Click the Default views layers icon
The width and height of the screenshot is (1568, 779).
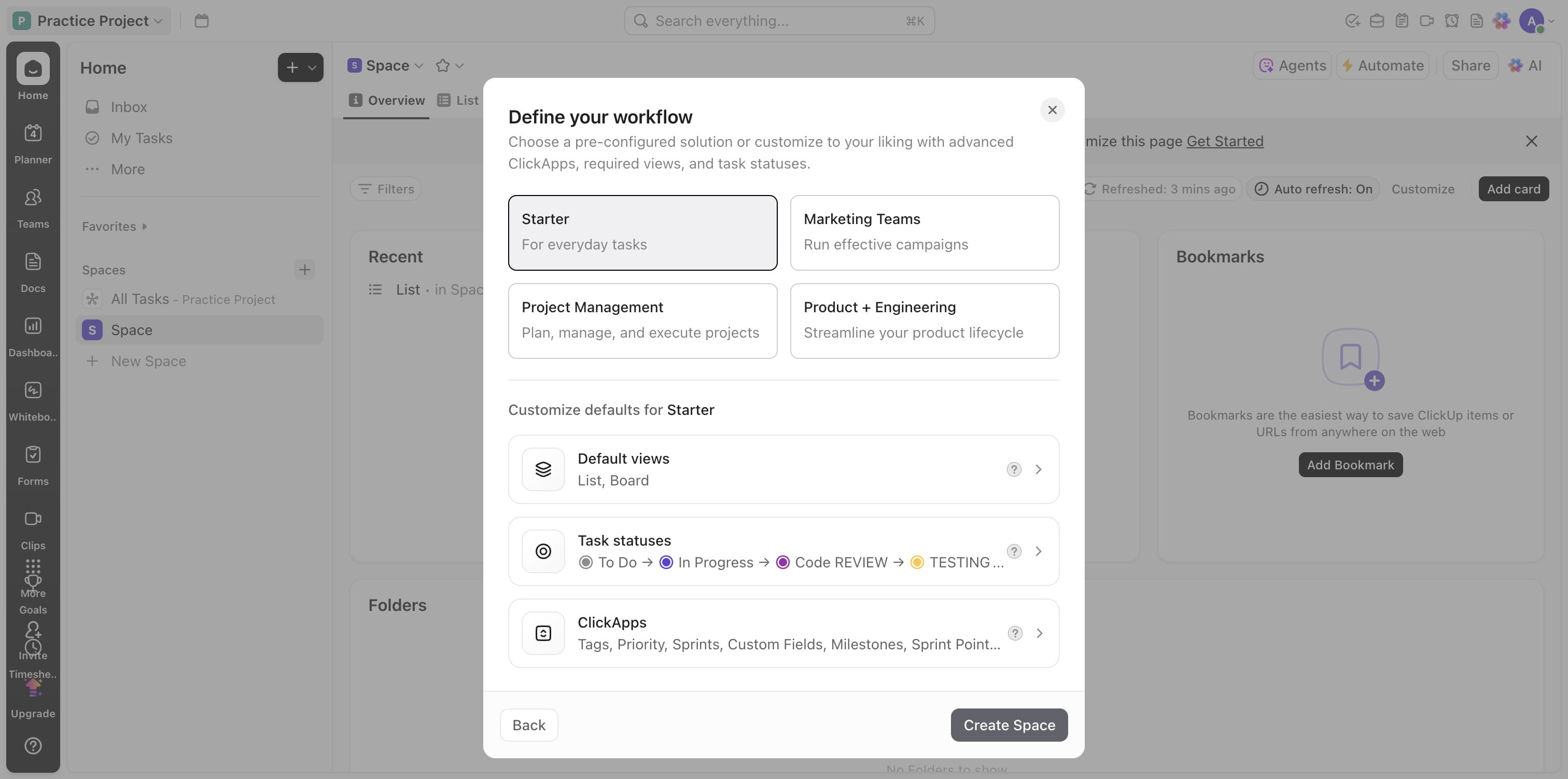[543, 469]
